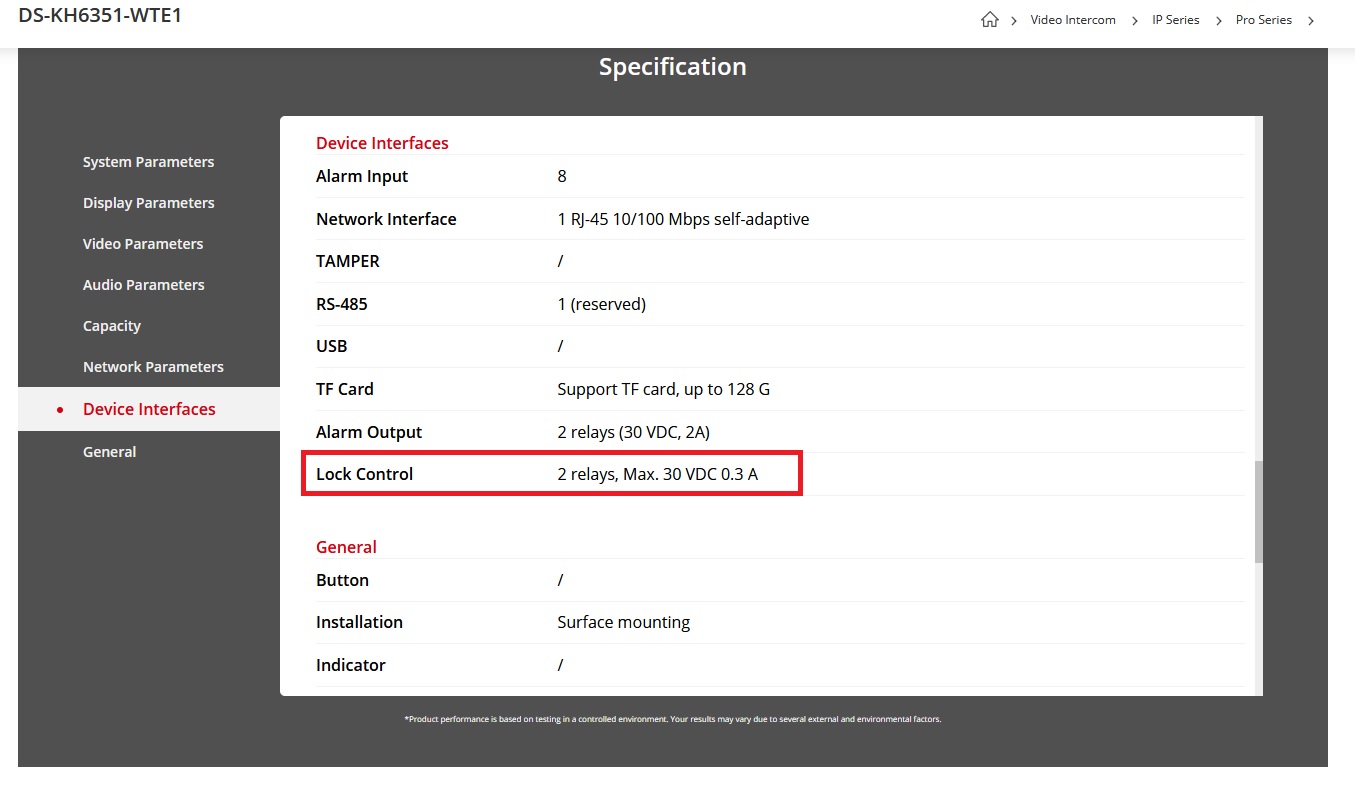Click the chevron after Pro Series
The image size is (1355, 801).
(1311, 21)
